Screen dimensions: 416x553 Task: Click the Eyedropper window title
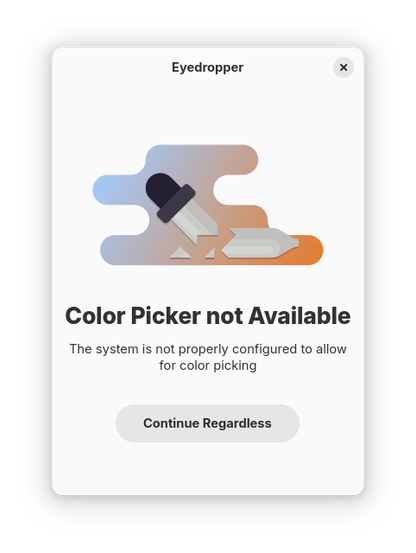pos(207,67)
